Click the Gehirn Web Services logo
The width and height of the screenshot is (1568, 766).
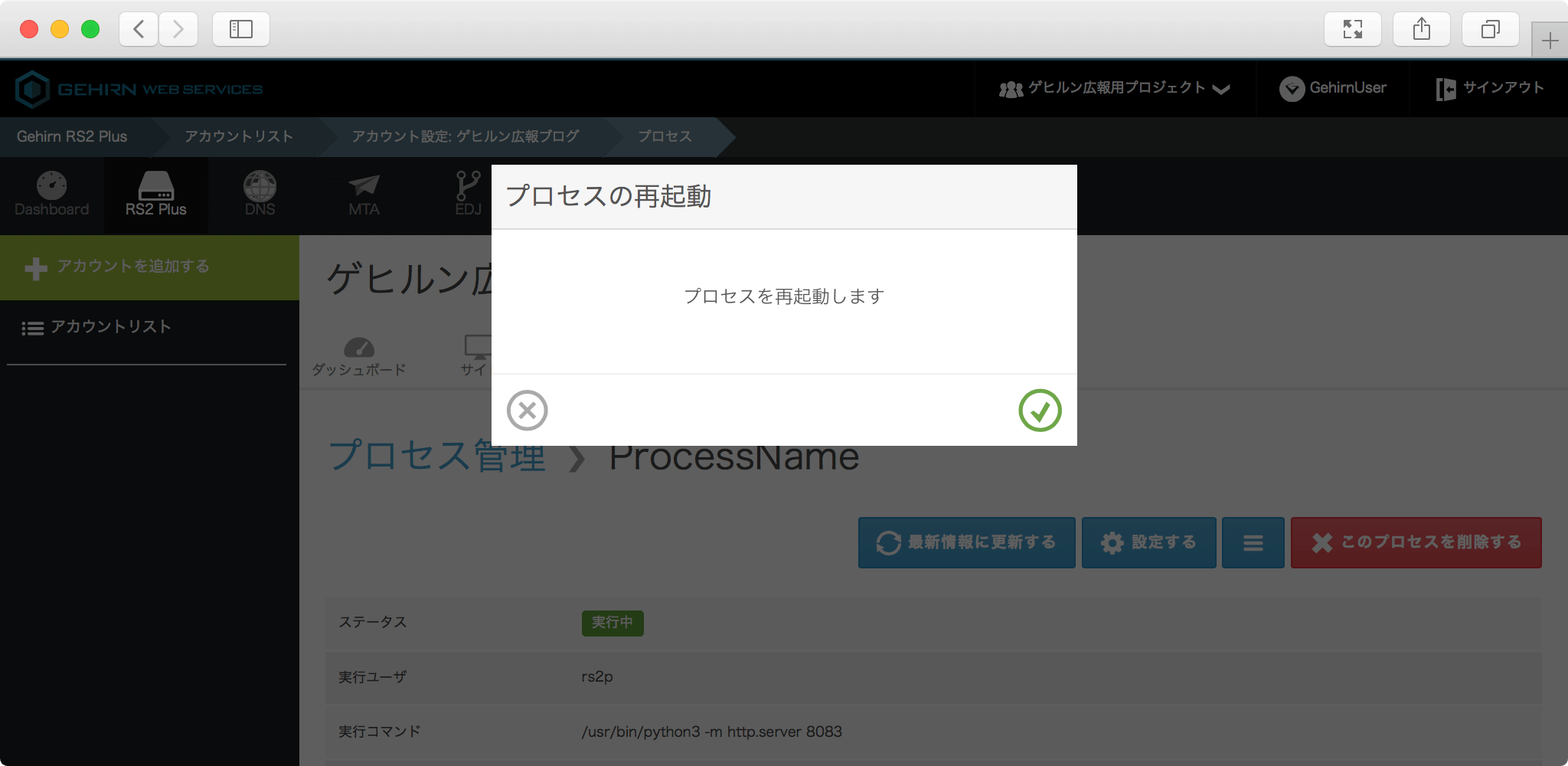(139, 90)
